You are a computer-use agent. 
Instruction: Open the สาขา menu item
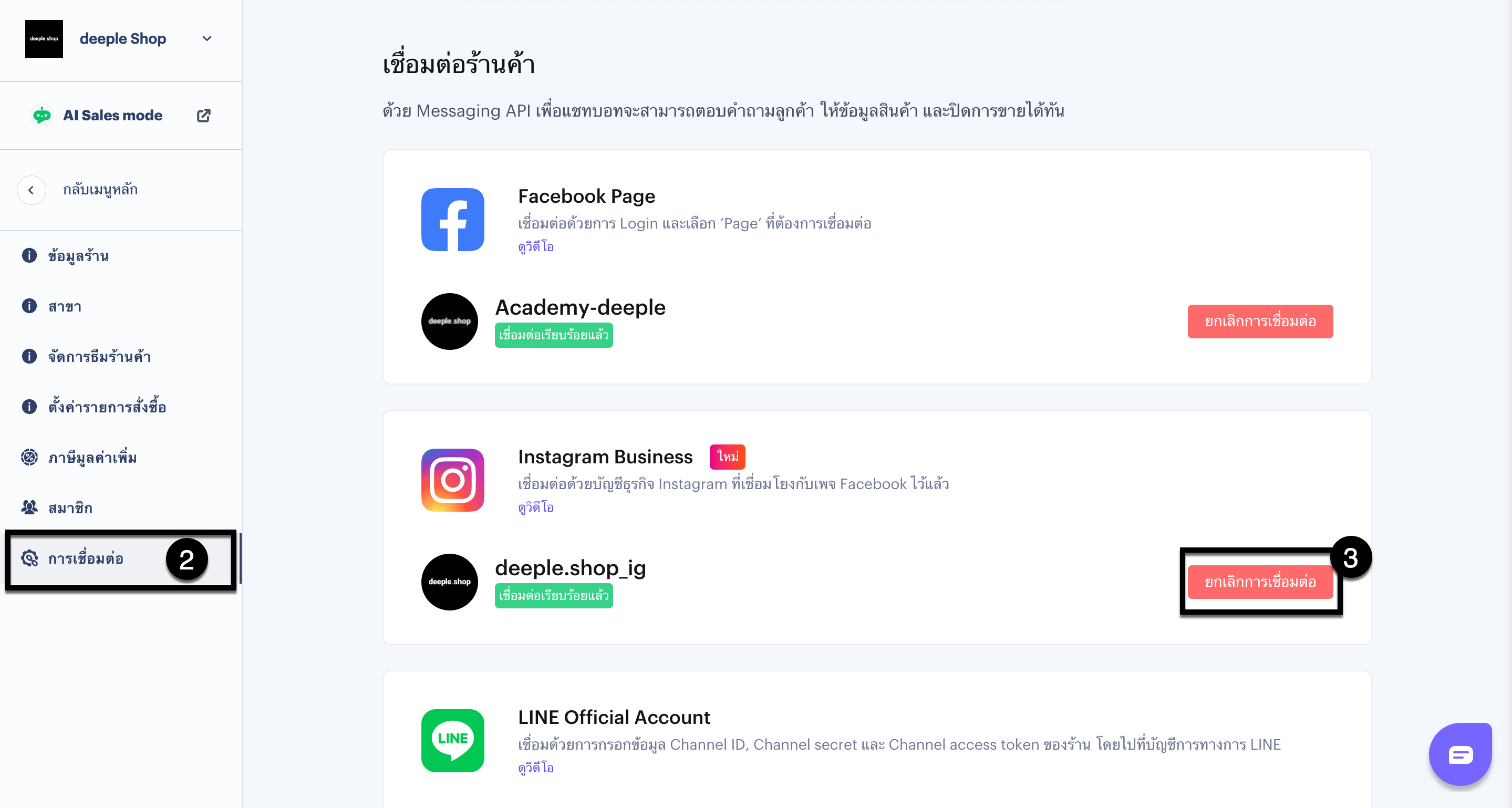[x=65, y=306]
